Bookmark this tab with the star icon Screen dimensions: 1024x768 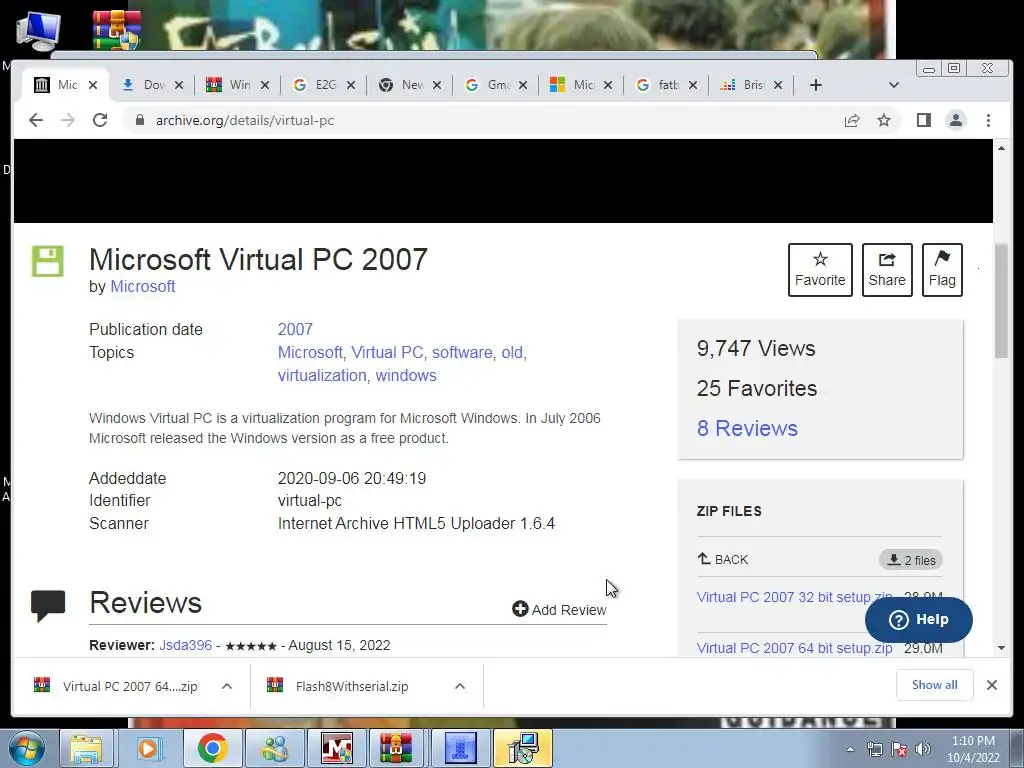pyautogui.click(x=884, y=120)
